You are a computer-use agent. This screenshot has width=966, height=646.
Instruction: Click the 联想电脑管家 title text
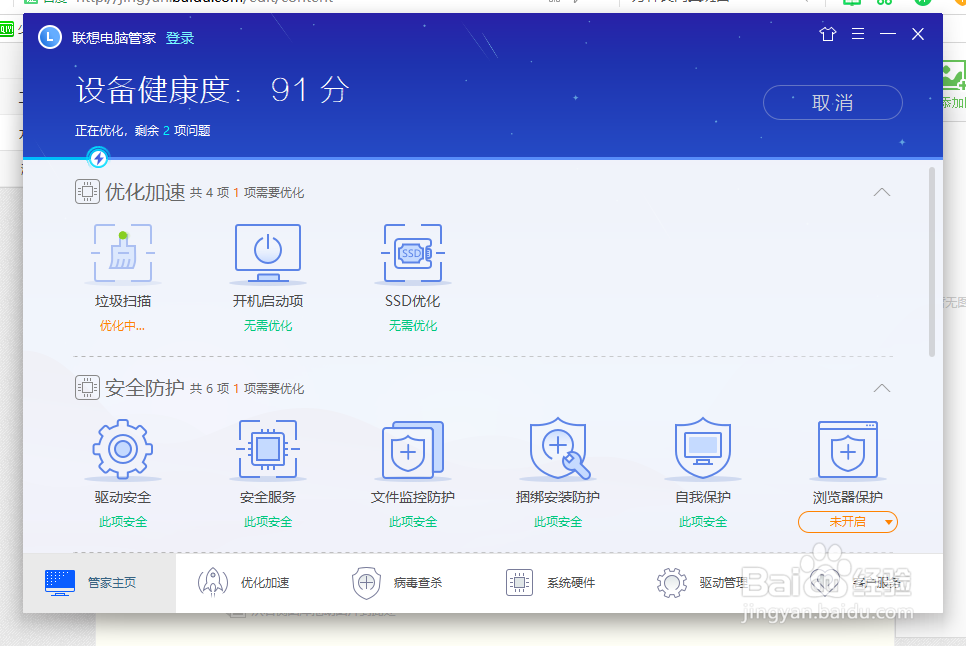coord(114,38)
